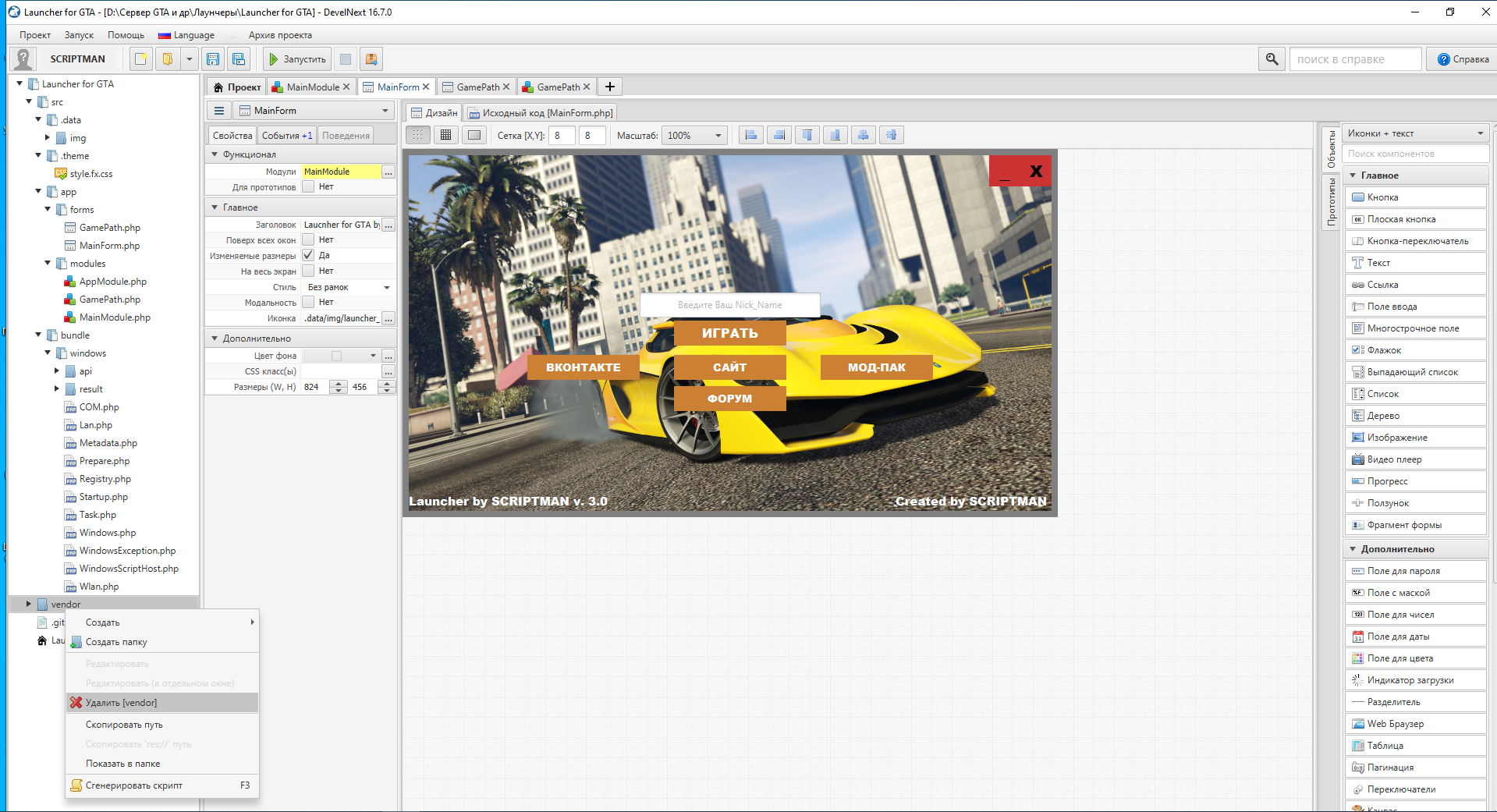This screenshot has width=1497, height=812.
Task: Open the SCRIPTMAN user avatar
Action: [x=23, y=59]
